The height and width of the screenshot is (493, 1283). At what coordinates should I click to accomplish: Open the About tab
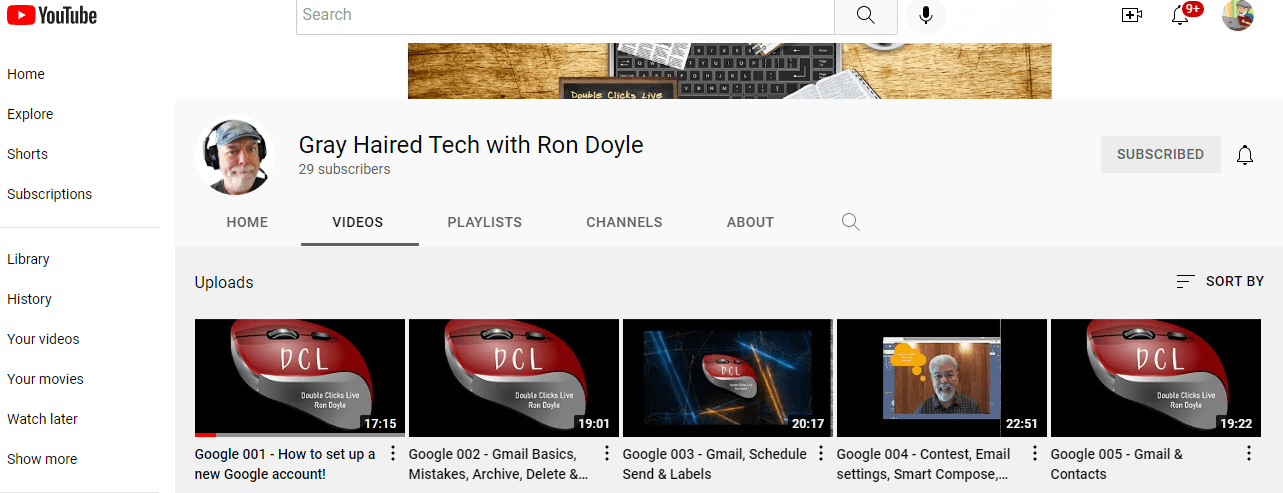[x=751, y=222]
